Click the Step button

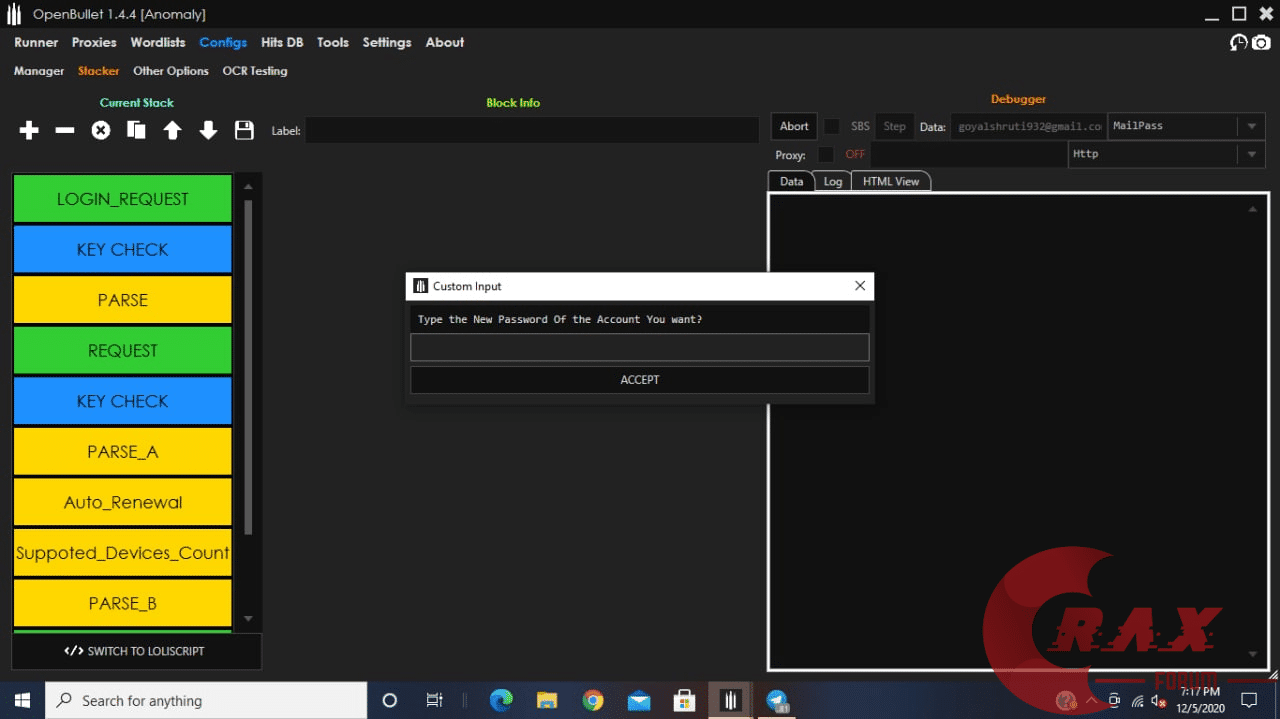tap(895, 126)
